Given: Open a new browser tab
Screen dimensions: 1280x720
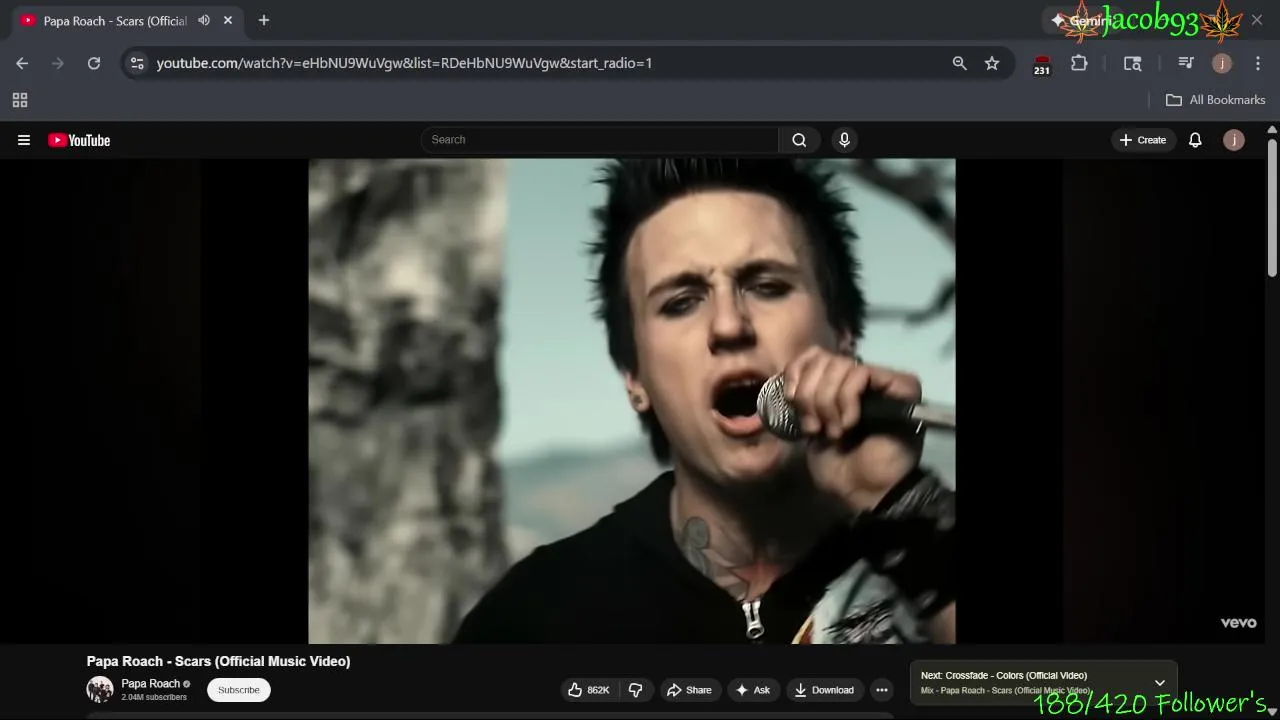Looking at the screenshot, I should coord(264,20).
